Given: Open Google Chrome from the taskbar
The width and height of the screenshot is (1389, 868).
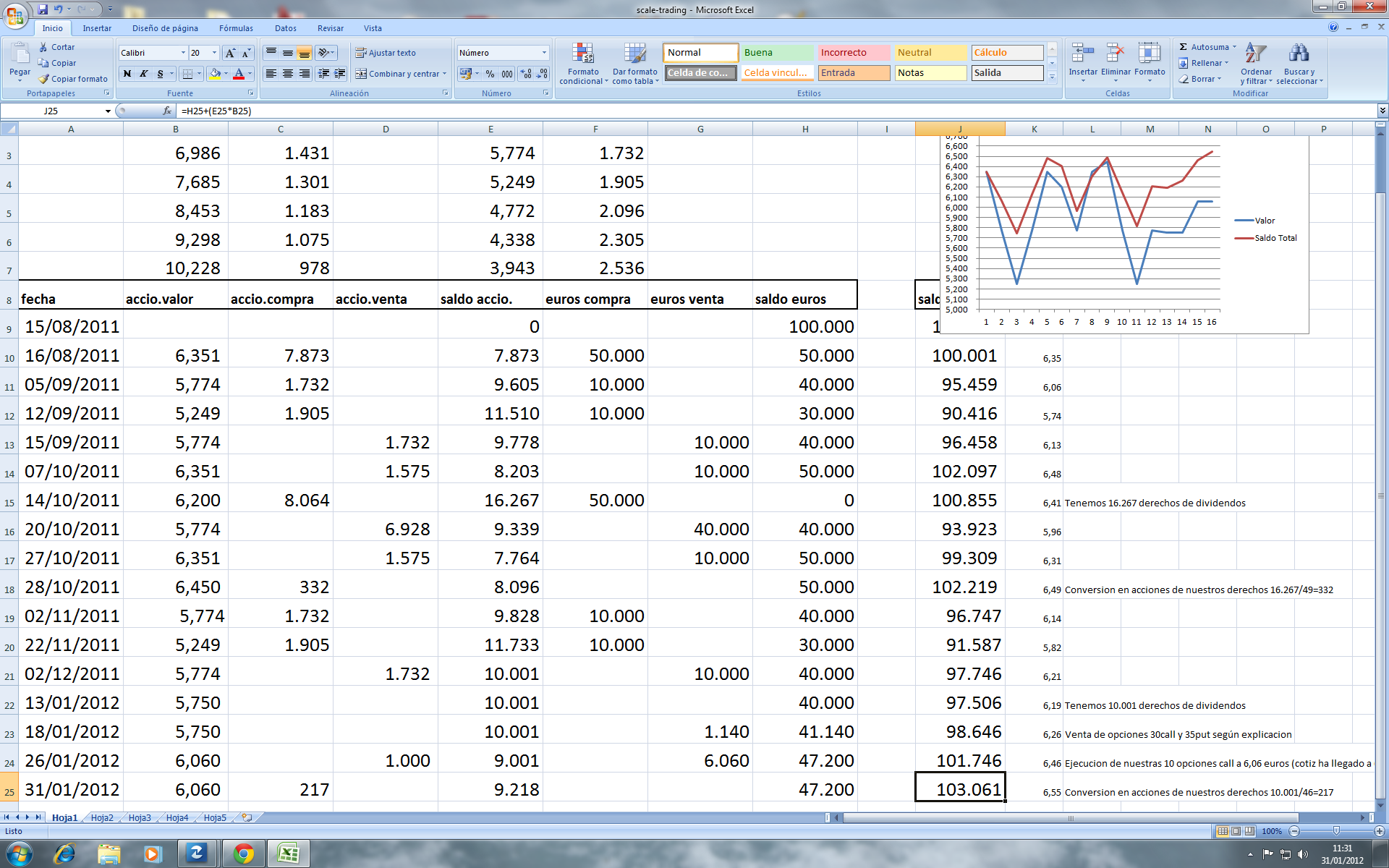Looking at the screenshot, I should click(244, 854).
